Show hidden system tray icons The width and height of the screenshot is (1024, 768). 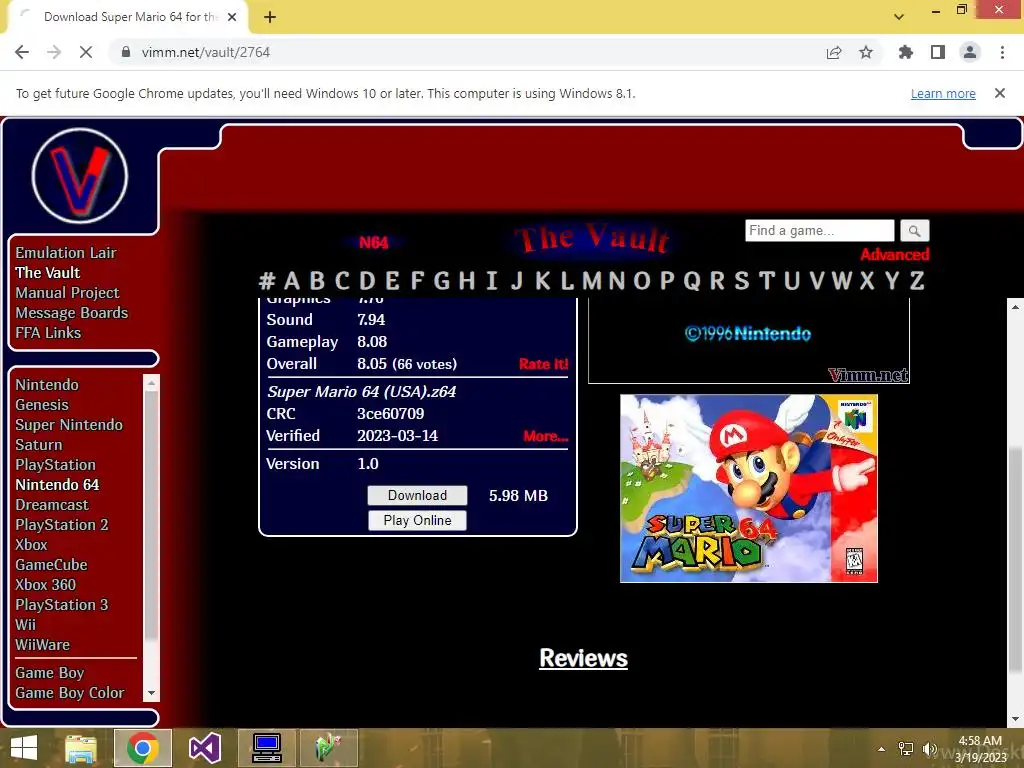(881, 749)
